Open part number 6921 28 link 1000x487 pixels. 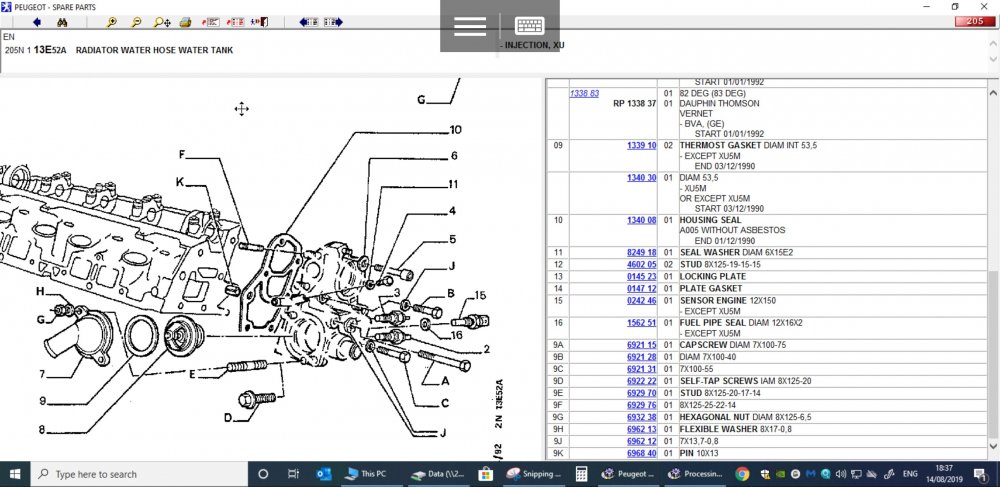click(642, 357)
